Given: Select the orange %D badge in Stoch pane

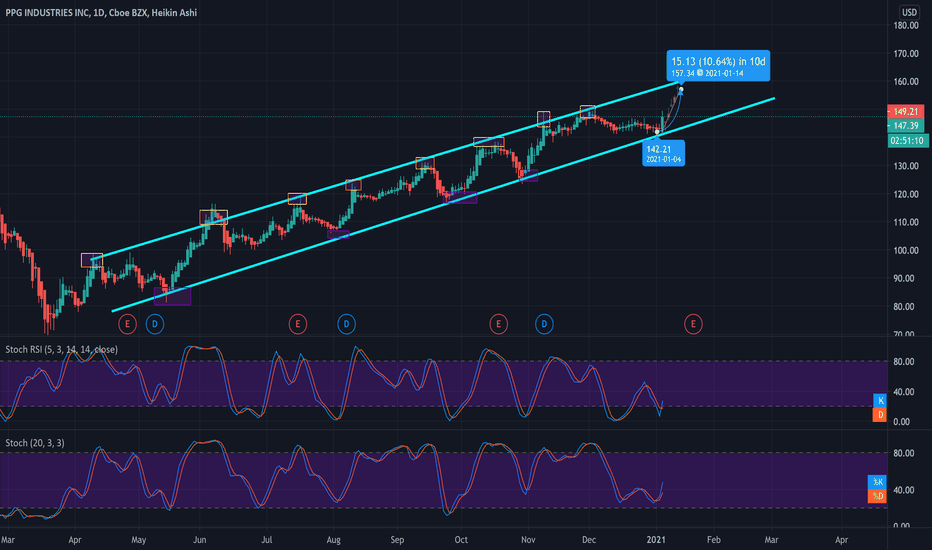Looking at the screenshot, I should pos(877,496).
